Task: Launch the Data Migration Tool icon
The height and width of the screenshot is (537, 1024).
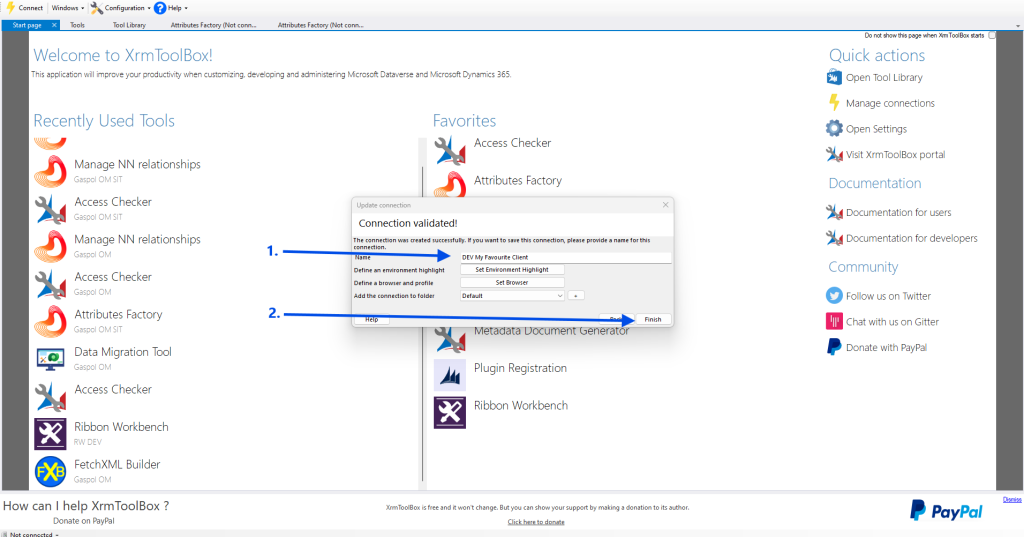Action: point(50,359)
